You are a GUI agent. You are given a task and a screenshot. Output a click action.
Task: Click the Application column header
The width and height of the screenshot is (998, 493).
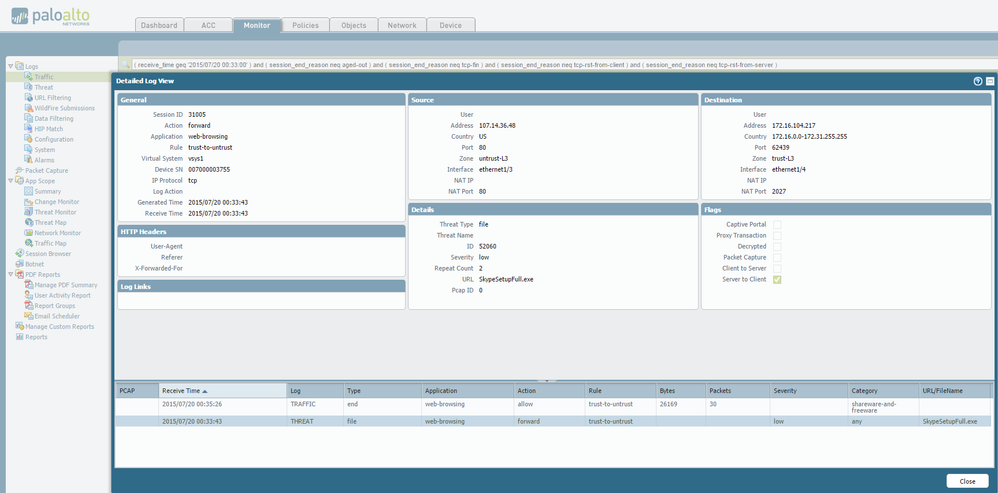(467, 391)
